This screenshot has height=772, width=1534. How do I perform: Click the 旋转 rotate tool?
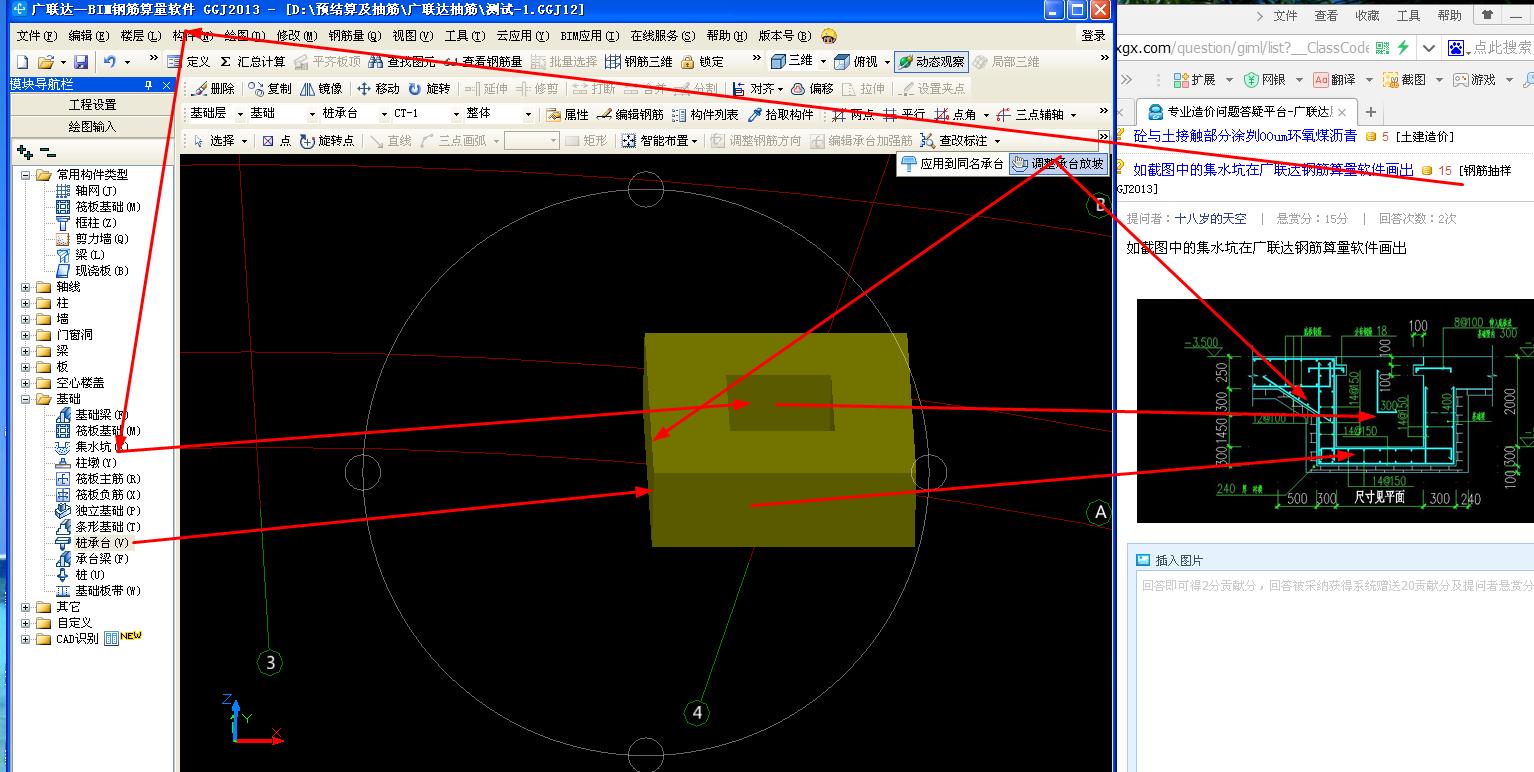(x=428, y=89)
